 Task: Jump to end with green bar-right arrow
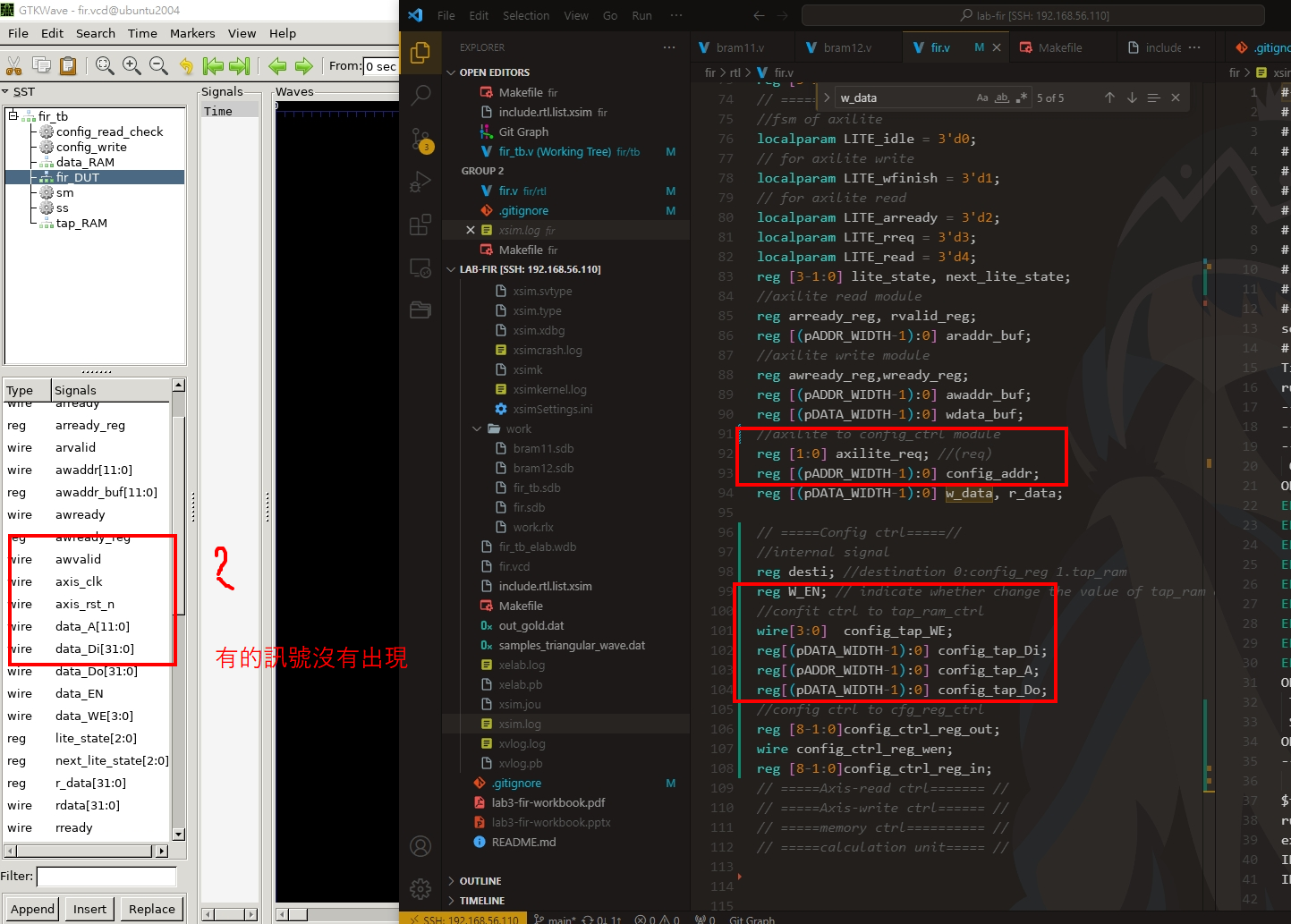click(x=240, y=65)
